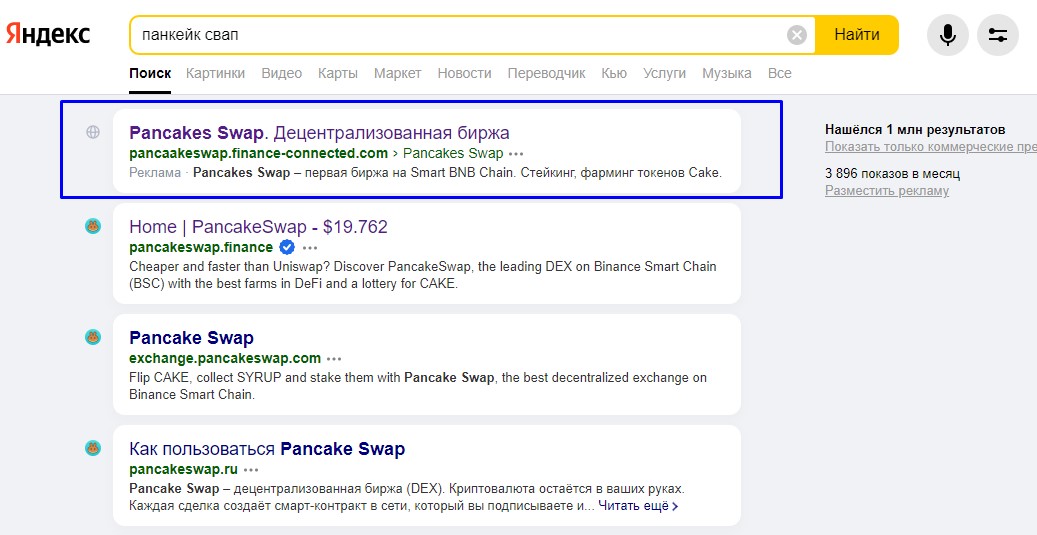The height and width of the screenshot is (535, 1037).
Task: Open the Pancakes Swap Децентрализованная биржа ad title
Action: (x=319, y=133)
